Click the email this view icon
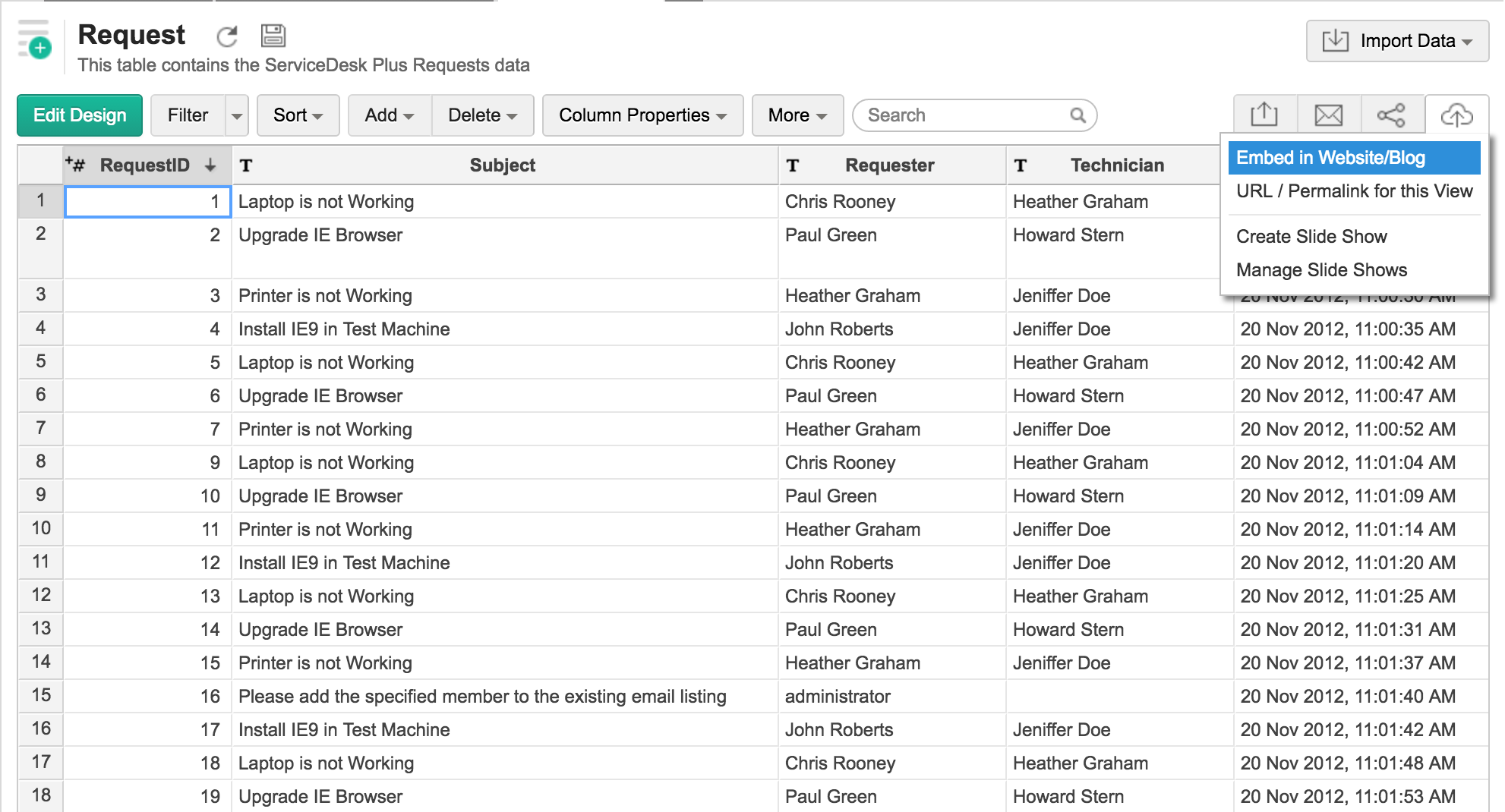The height and width of the screenshot is (812, 1505). [x=1327, y=115]
